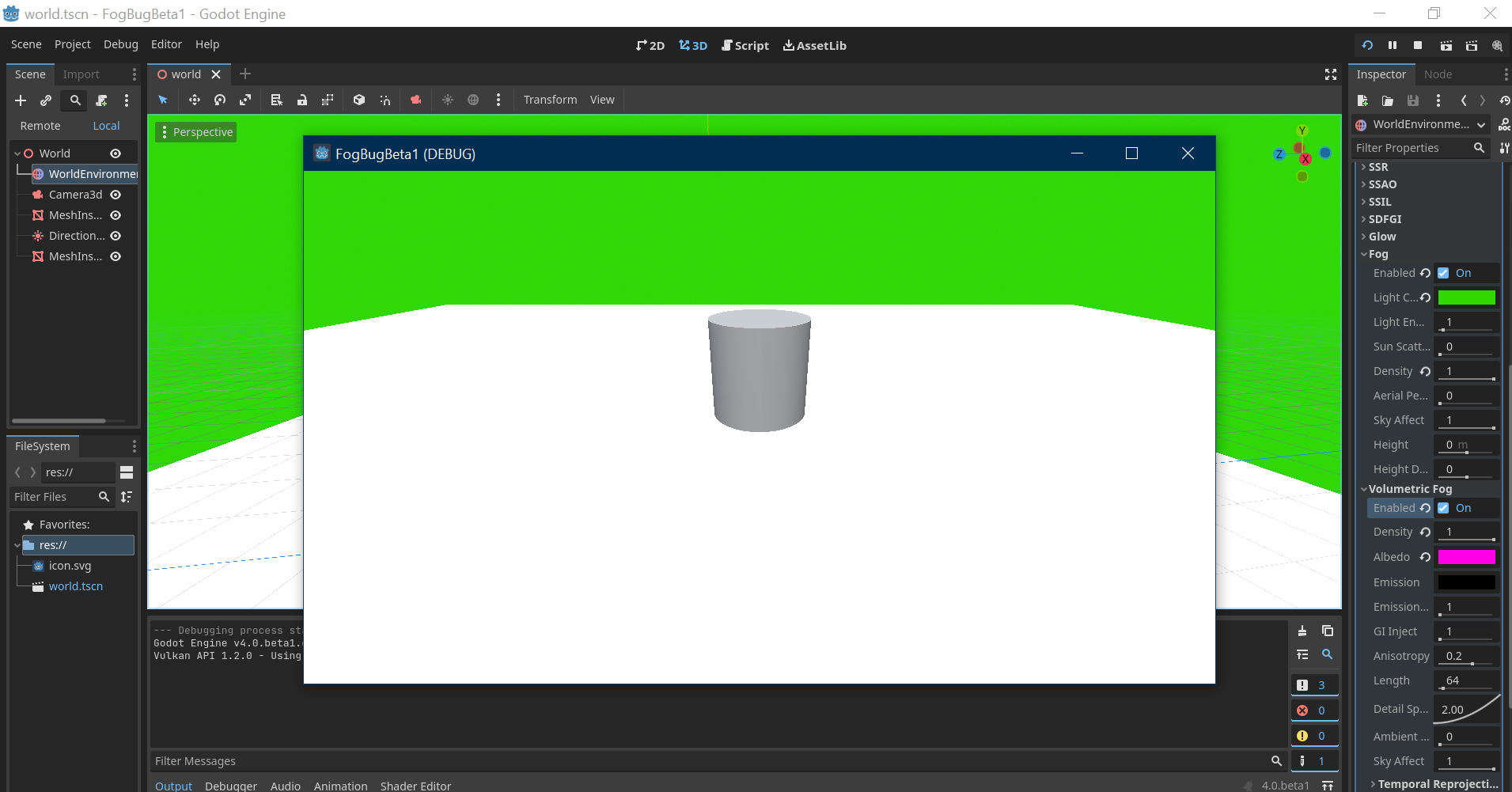1512x792 pixels.
Task: Open the Debug menu
Action: tap(120, 44)
